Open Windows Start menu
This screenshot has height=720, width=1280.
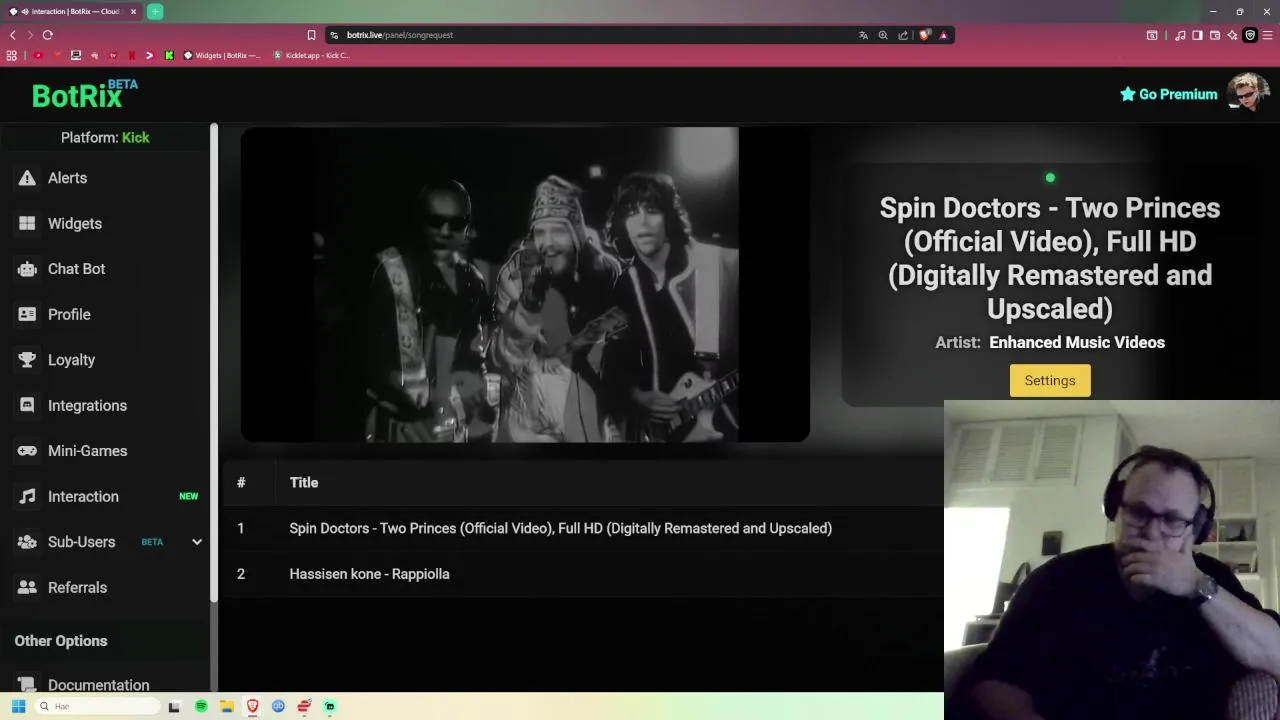click(18, 706)
